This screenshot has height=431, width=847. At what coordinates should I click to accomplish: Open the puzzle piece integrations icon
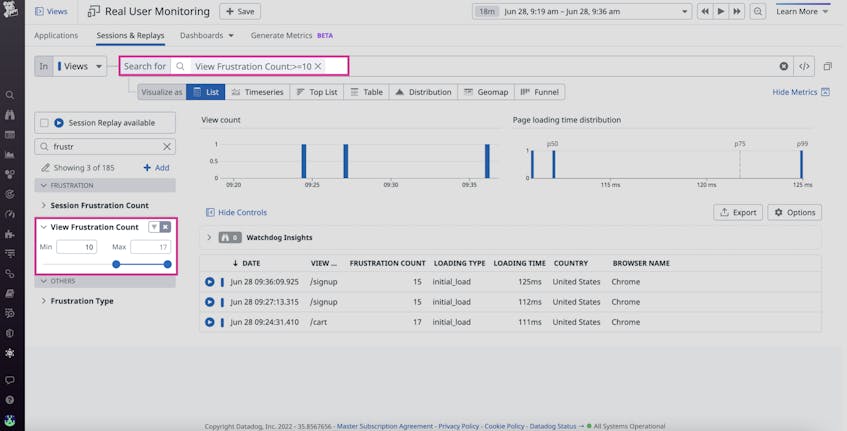point(10,234)
